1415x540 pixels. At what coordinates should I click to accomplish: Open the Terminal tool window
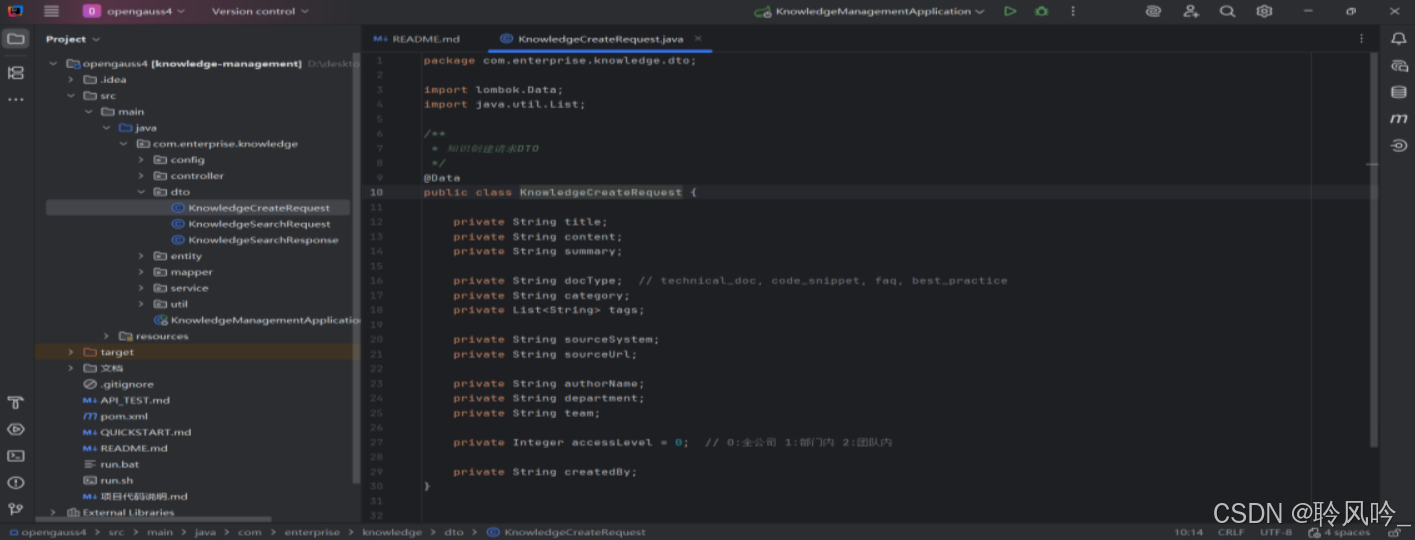tap(15, 456)
